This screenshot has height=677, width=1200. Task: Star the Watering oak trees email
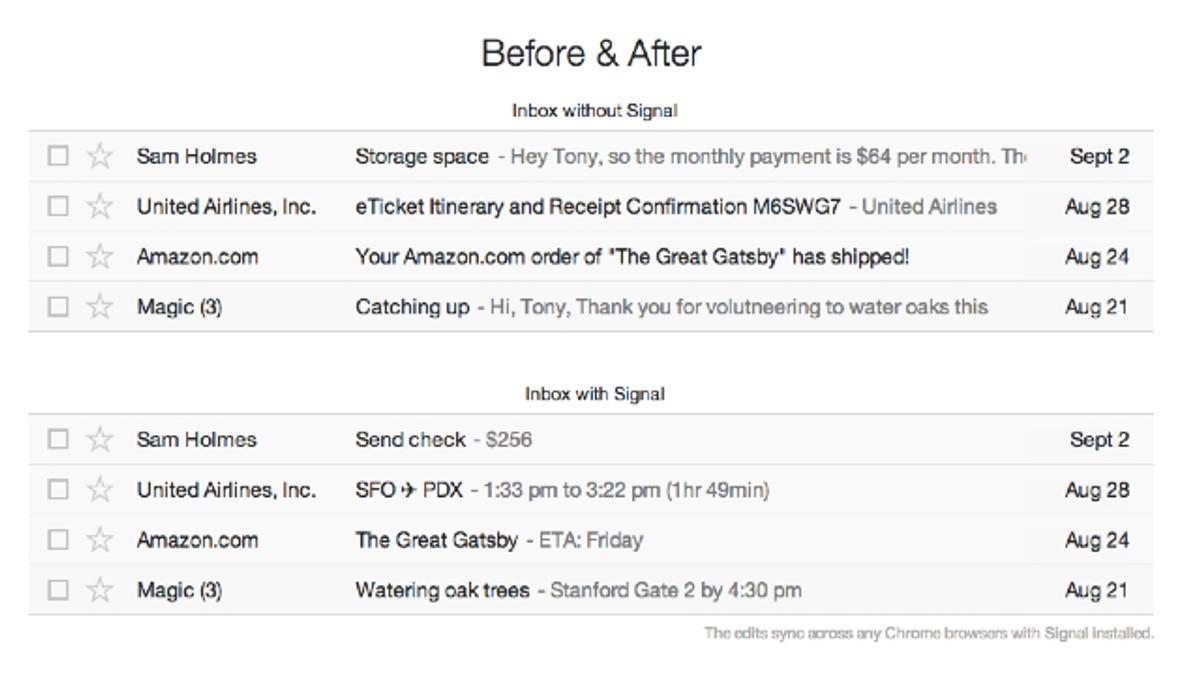pyautogui.click(x=99, y=590)
